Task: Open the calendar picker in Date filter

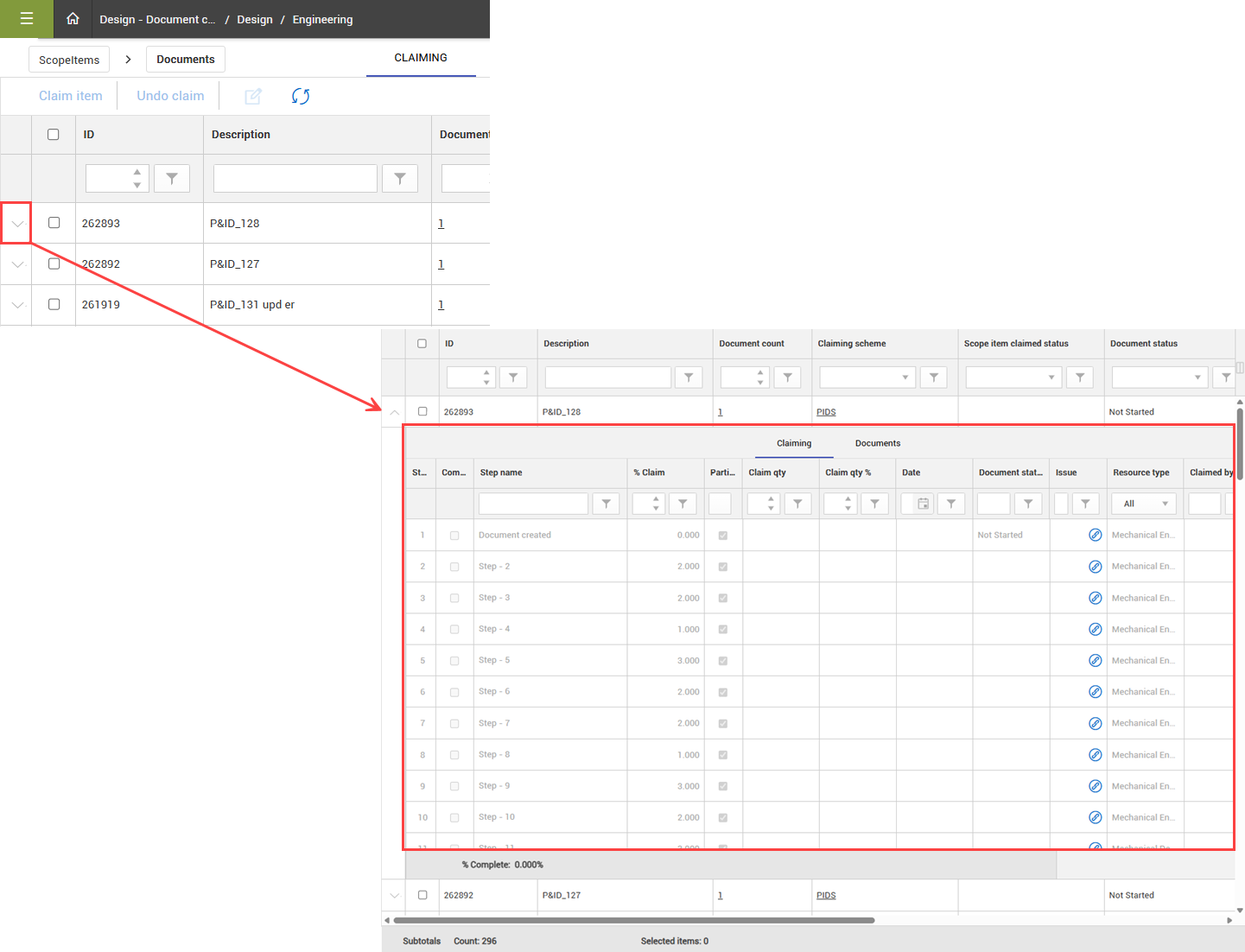Action: click(x=923, y=504)
